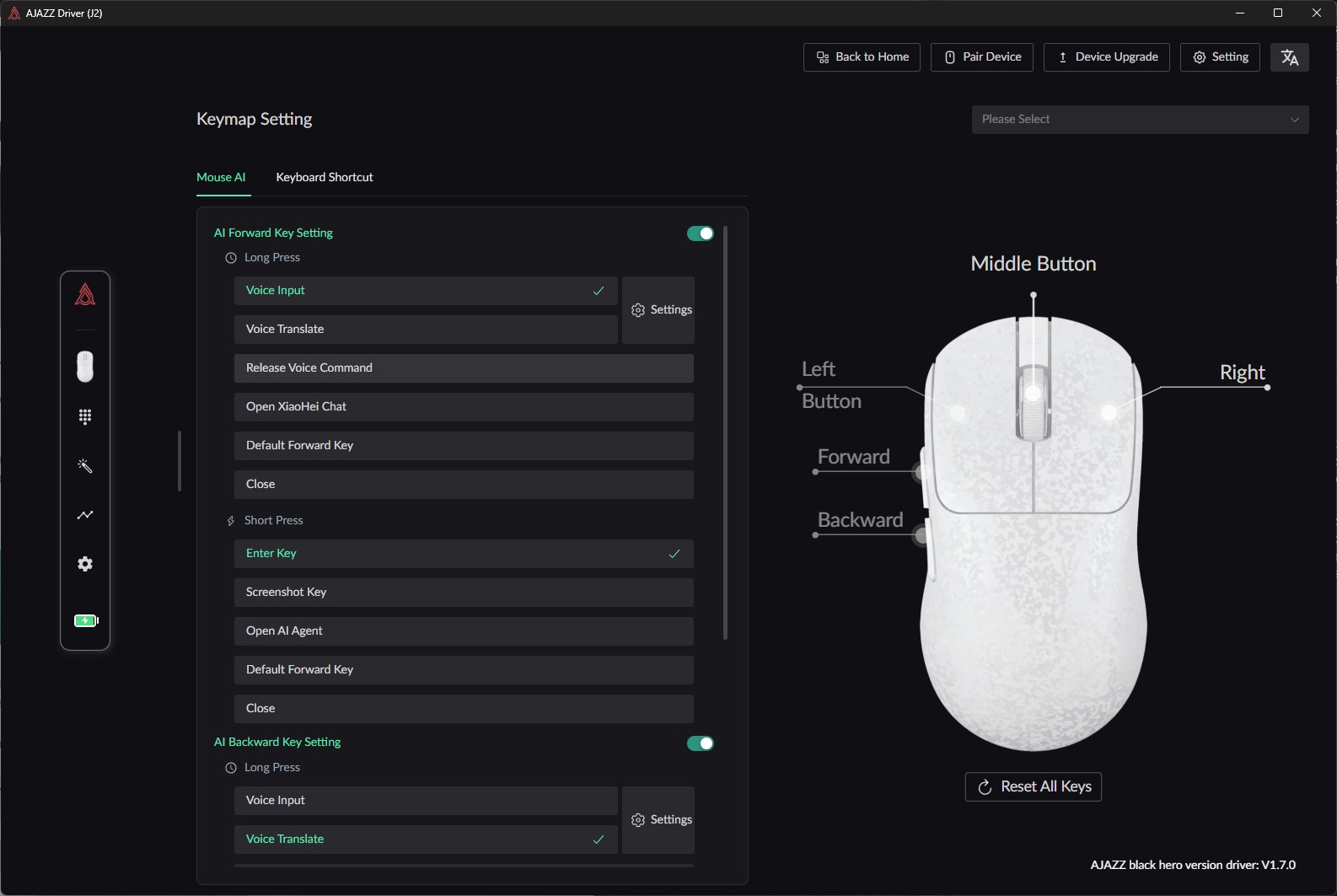Open Settings beside backward Voice Translate
Image resolution: width=1337 pixels, height=896 pixels.
click(x=658, y=820)
